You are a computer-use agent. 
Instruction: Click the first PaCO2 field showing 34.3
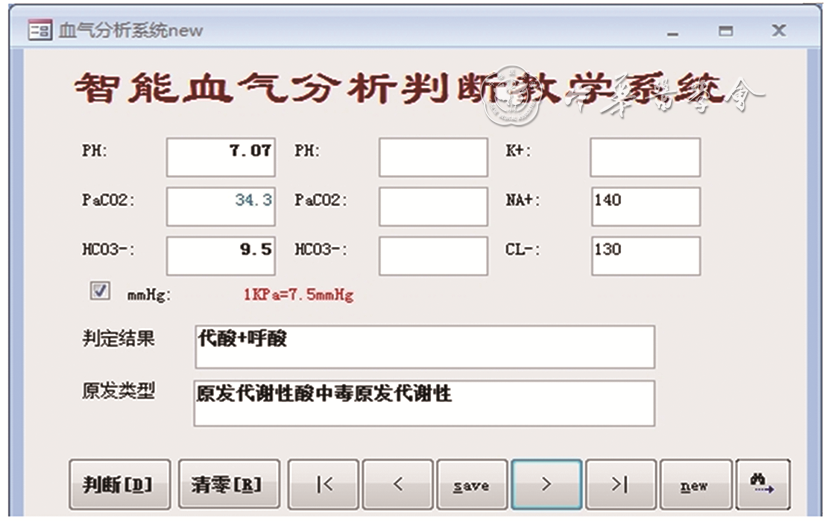point(220,205)
